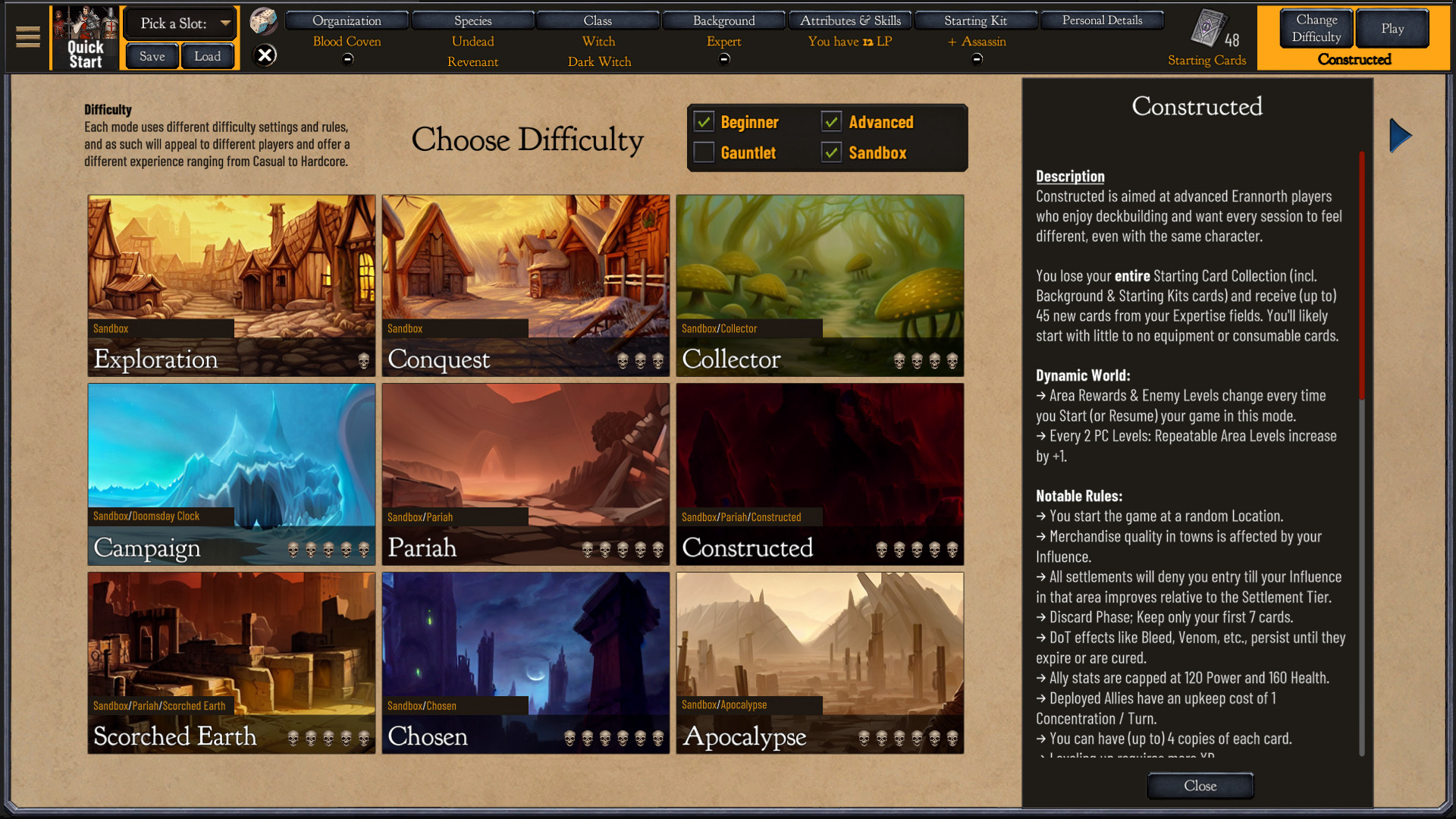Open the hamburger main menu
Screen dimensions: 1456x819
(28, 36)
